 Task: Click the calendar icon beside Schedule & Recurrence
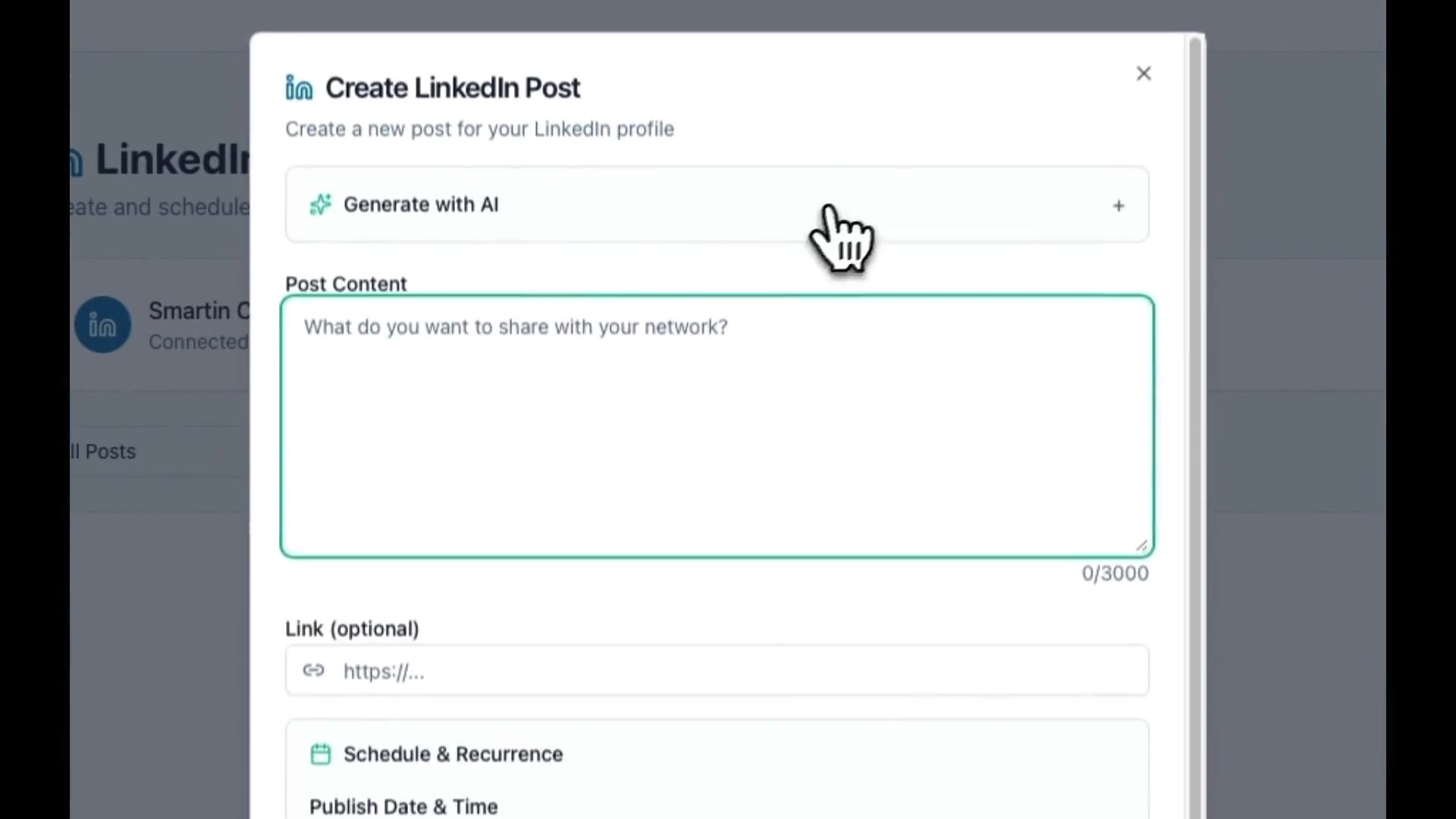coord(321,755)
